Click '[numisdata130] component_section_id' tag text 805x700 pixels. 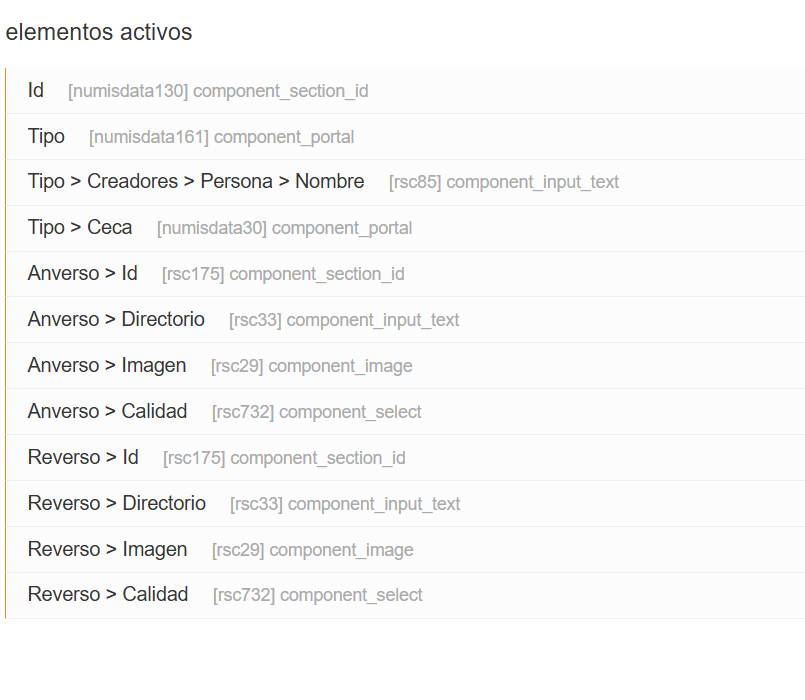point(218,91)
